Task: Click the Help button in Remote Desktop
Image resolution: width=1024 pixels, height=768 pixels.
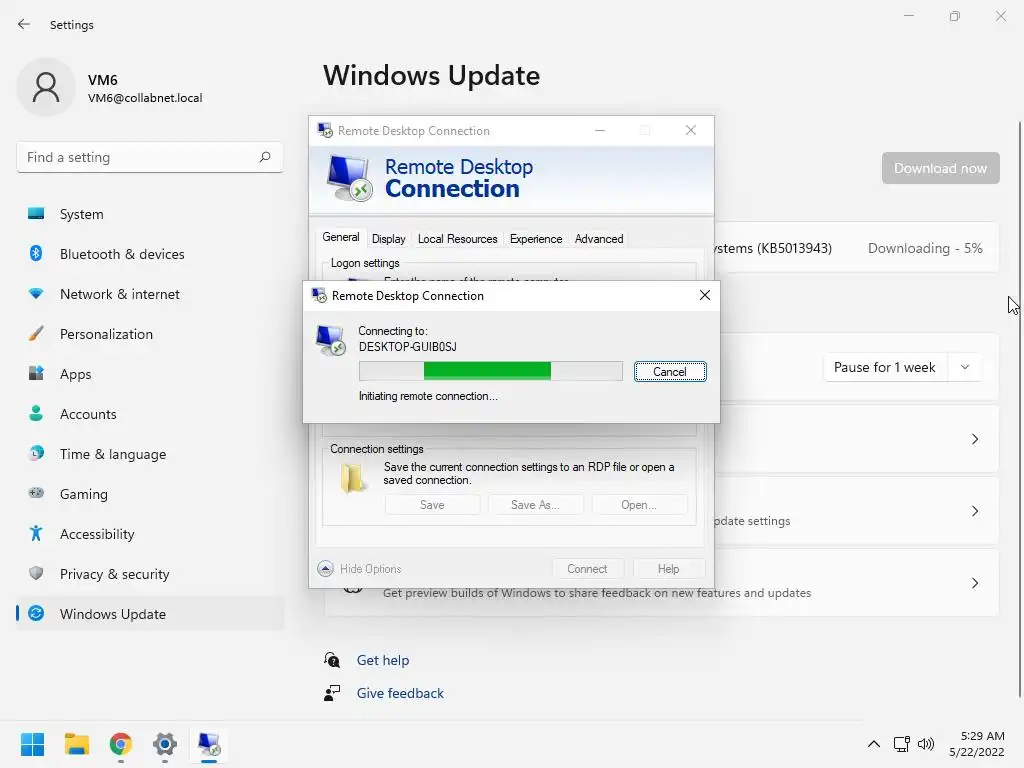Action: click(668, 569)
